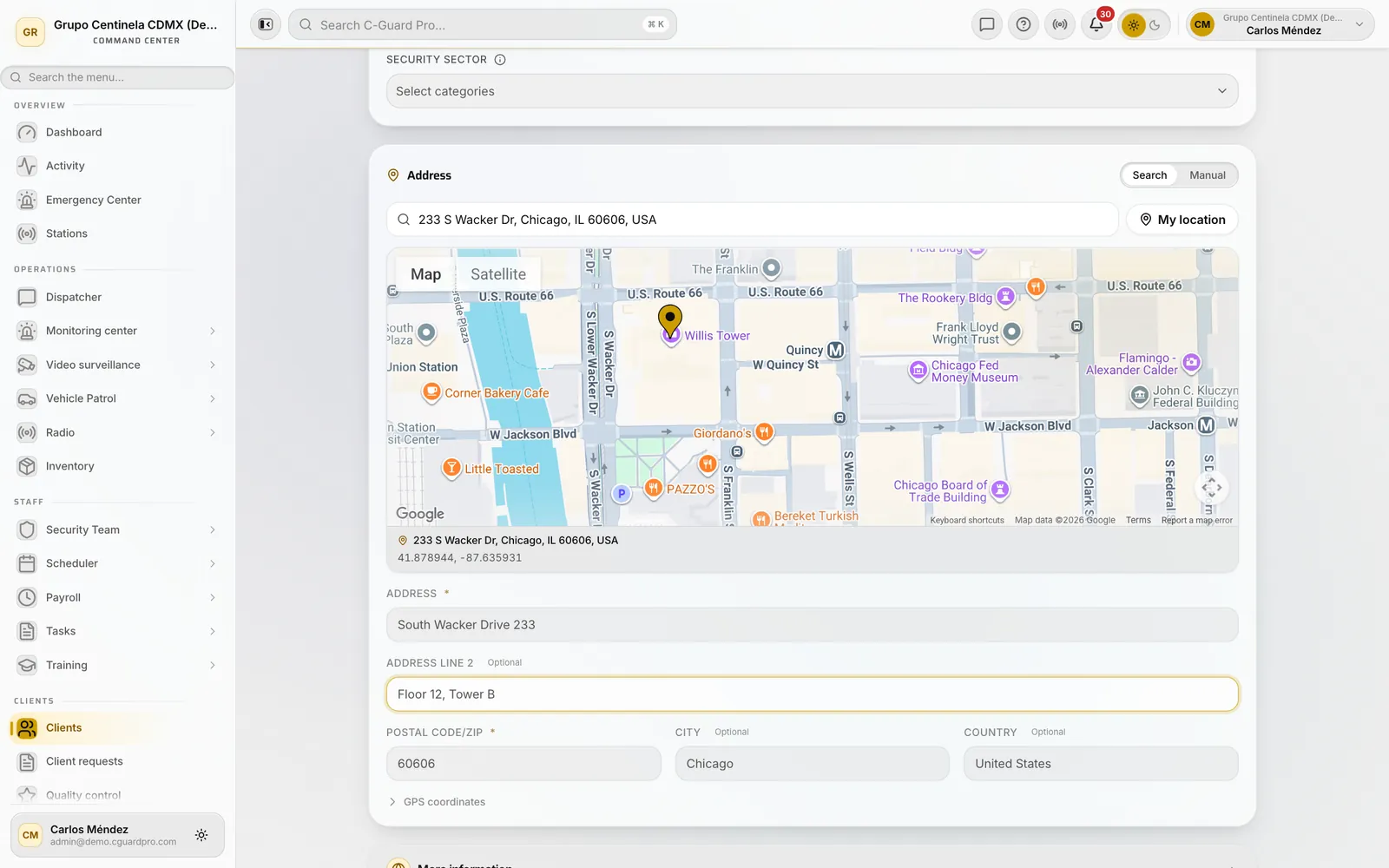Viewport: 1389px width, 868px height.
Task: Select the Map view tab
Action: coord(425,274)
